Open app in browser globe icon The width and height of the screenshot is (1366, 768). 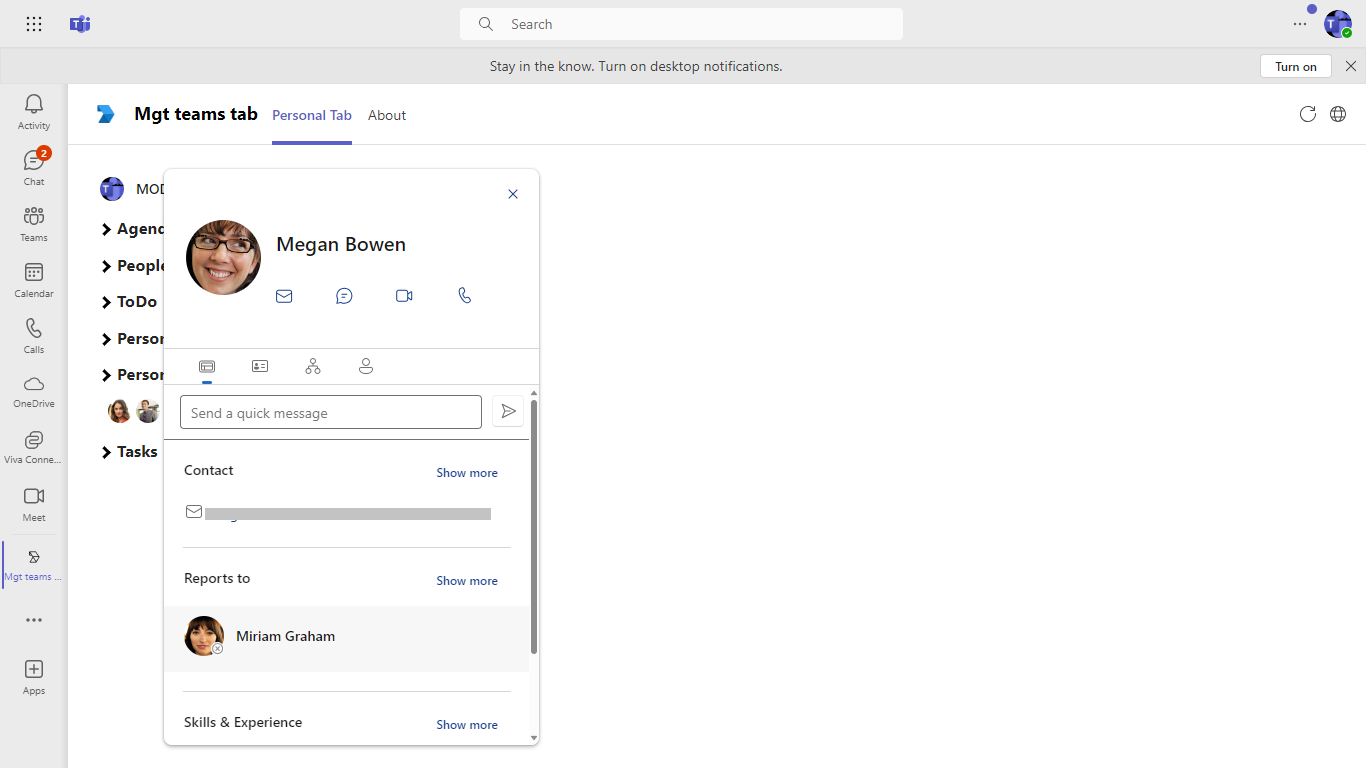point(1338,114)
